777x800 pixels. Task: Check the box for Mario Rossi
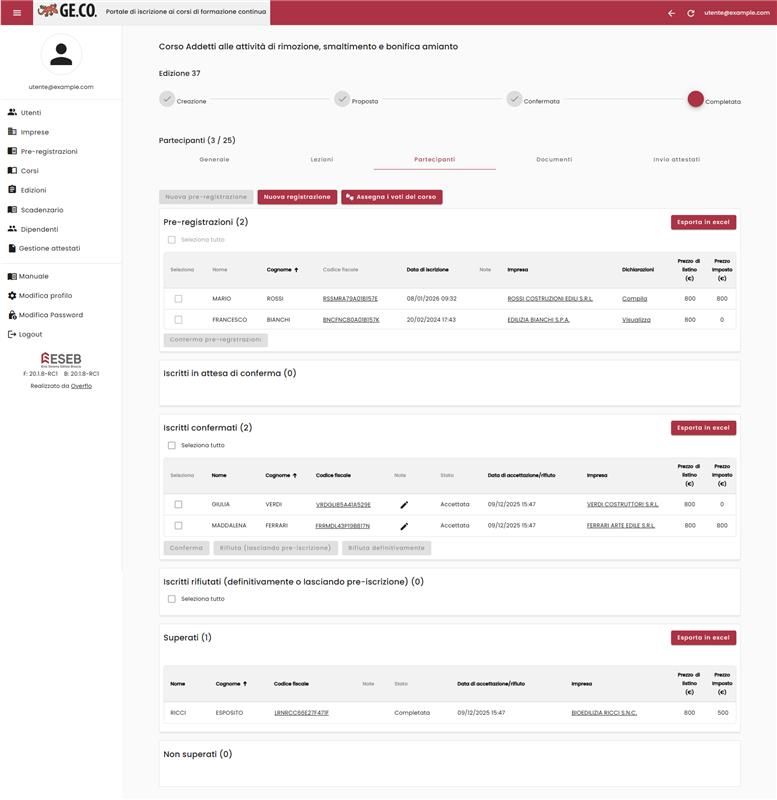[x=178, y=299]
